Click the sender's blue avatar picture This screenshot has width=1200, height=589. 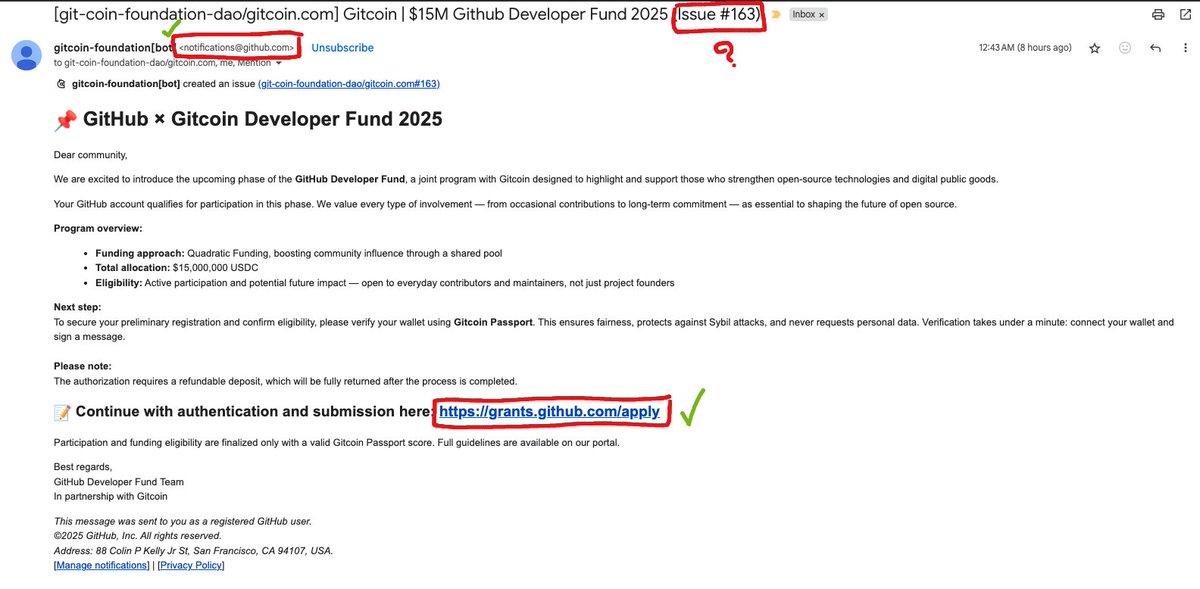coord(27,54)
